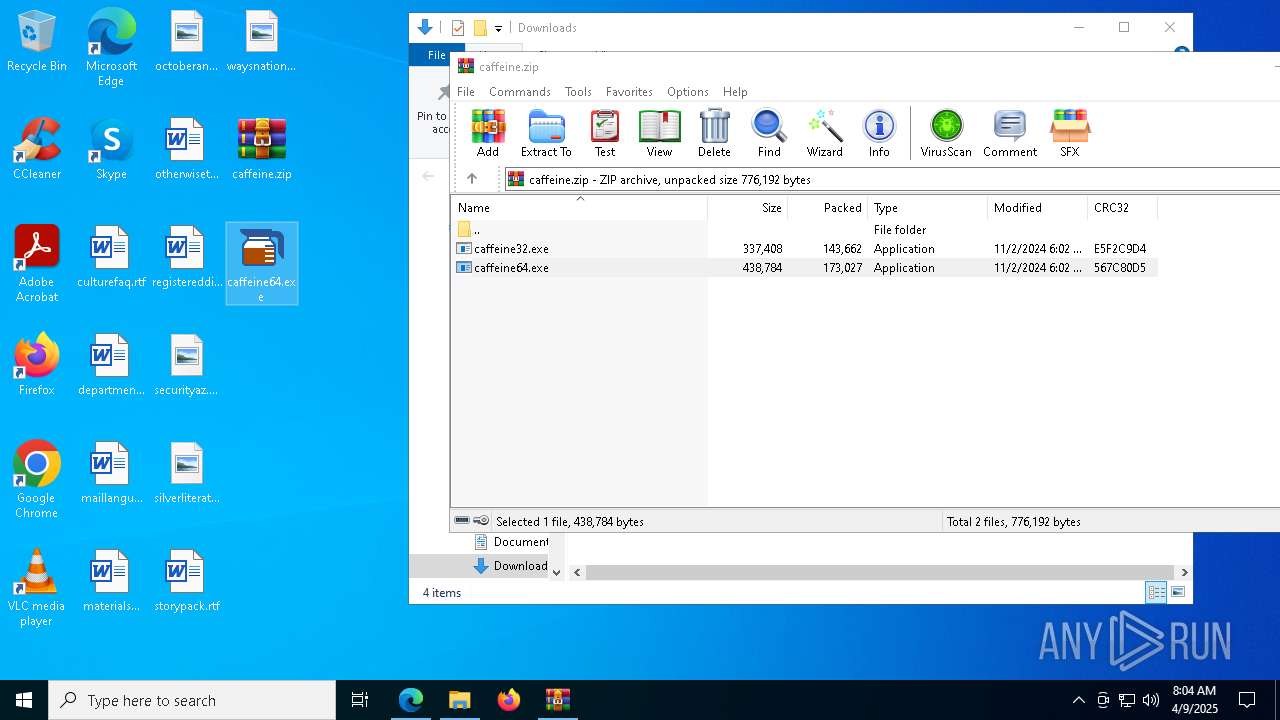The width and height of the screenshot is (1280, 720).
Task: Select Microsoft Edge desktop shortcut
Action: pyautogui.click(x=111, y=47)
